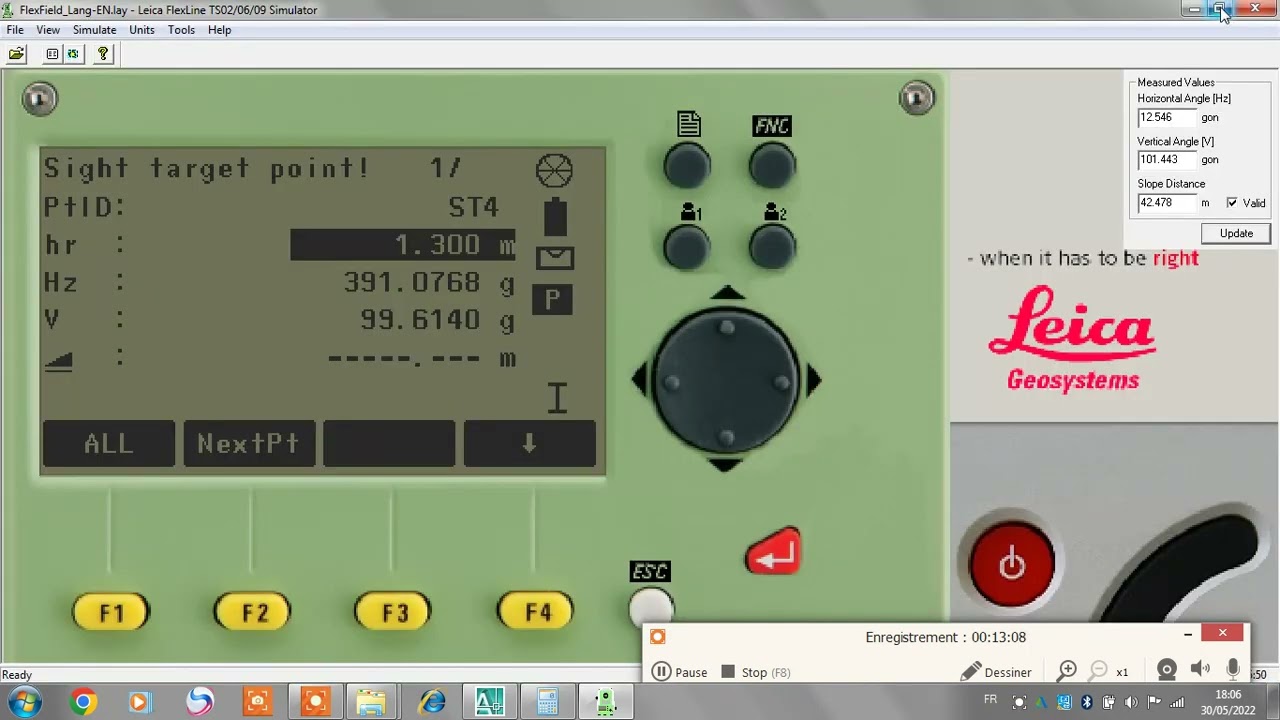
Task: Click the Update button
Action: click(x=1236, y=233)
